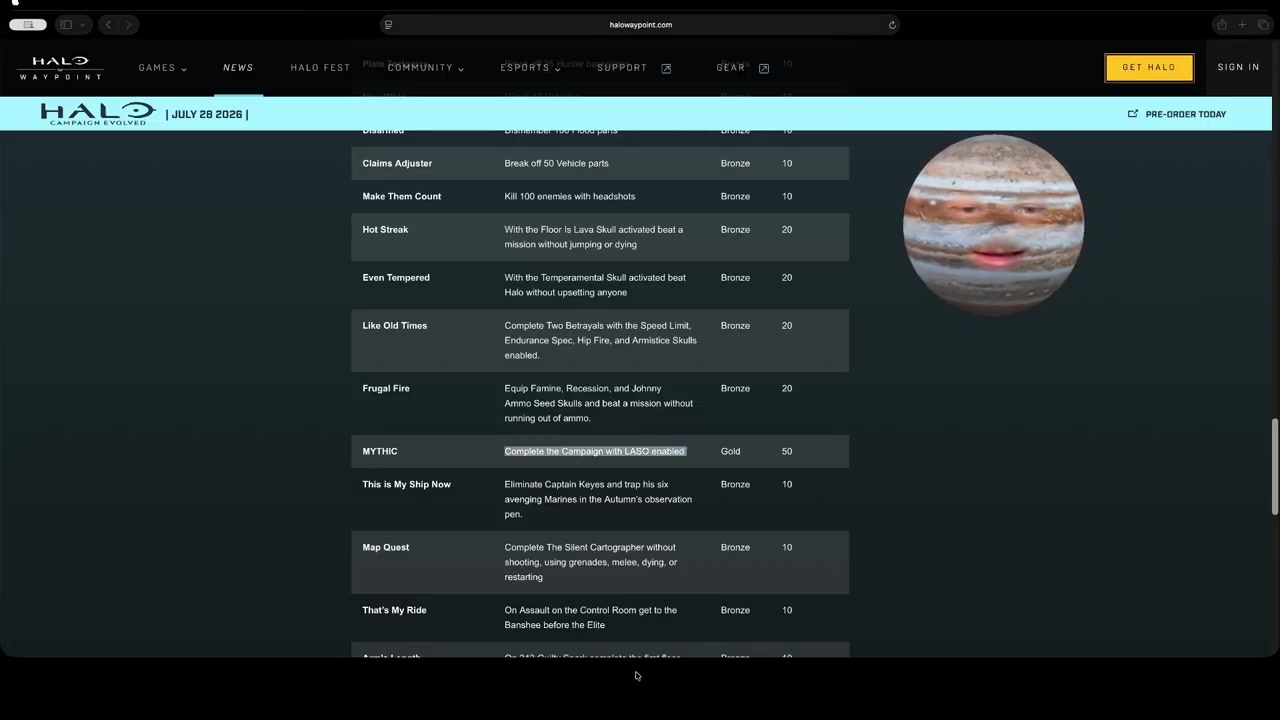Click the external link icon beside Gear
This screenshot has height=720, width=1280.
click(764, 68)
